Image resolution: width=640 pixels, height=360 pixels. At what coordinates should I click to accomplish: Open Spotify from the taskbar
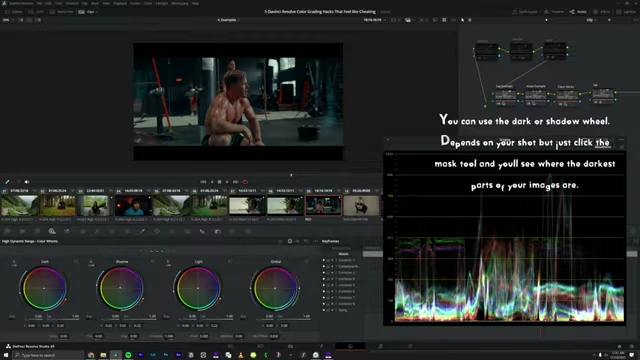tap(128, 355)
